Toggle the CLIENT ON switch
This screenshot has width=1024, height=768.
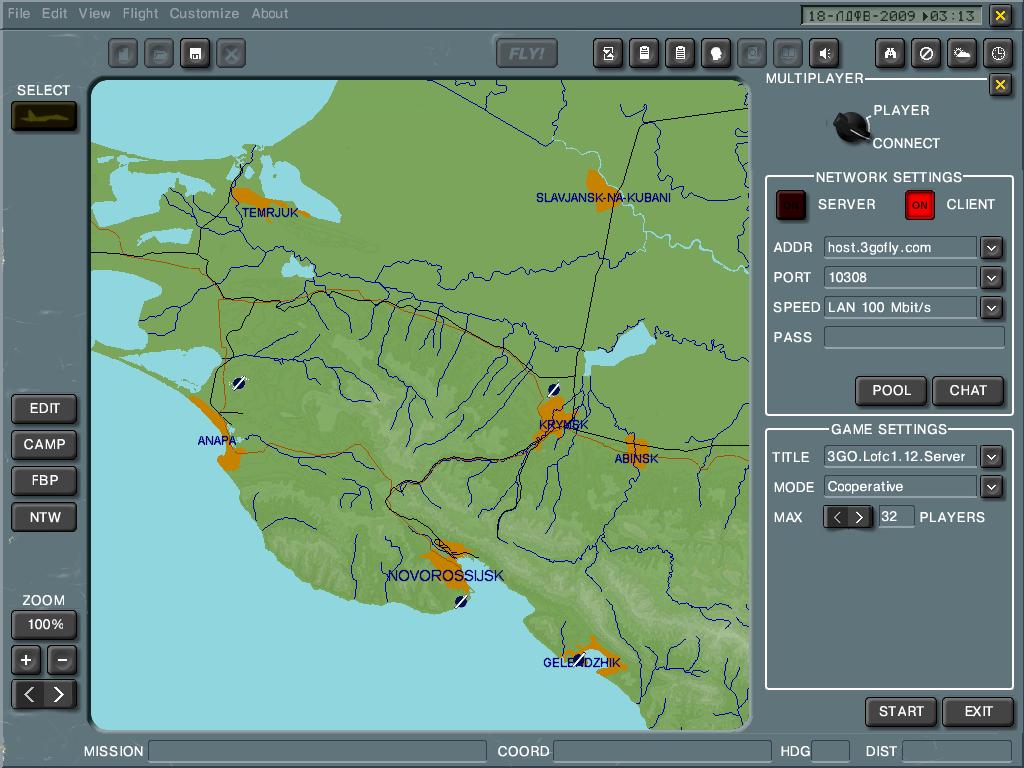[919, 204]
